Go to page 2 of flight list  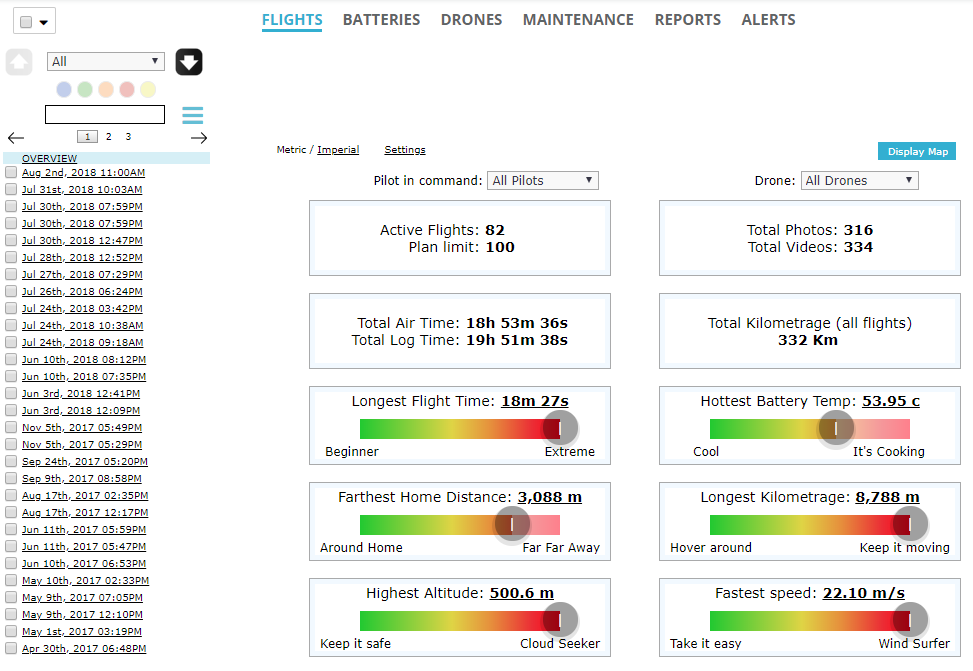click(109, 137)
